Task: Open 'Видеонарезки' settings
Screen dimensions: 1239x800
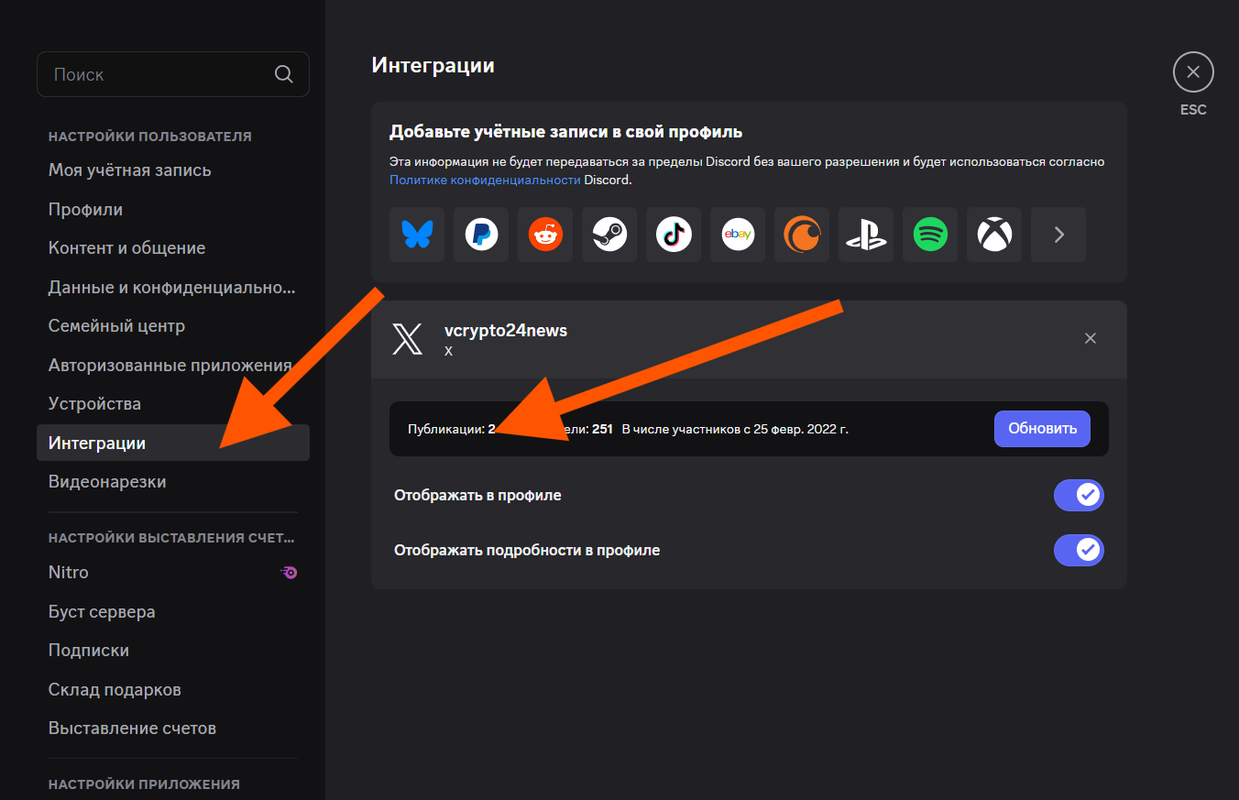Action: coord(173,482)
